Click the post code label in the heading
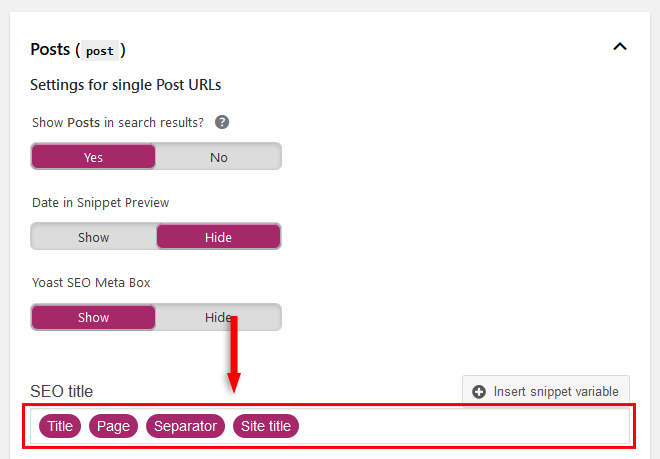The width and height of the screenshot is (660, 459). [x=100, y=51]
